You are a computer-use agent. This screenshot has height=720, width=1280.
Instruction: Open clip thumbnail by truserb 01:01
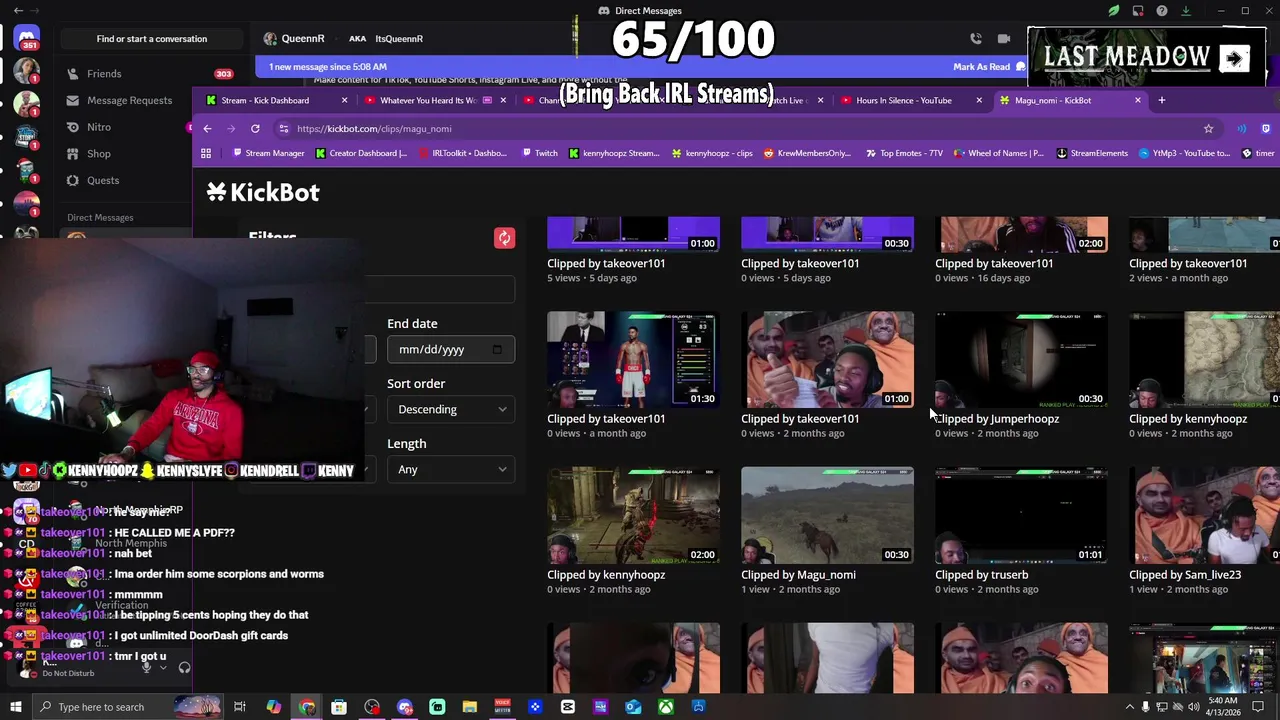1021,515
